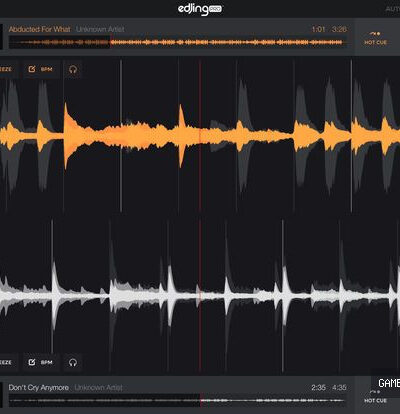Open the top deck BPM editor

41,69
